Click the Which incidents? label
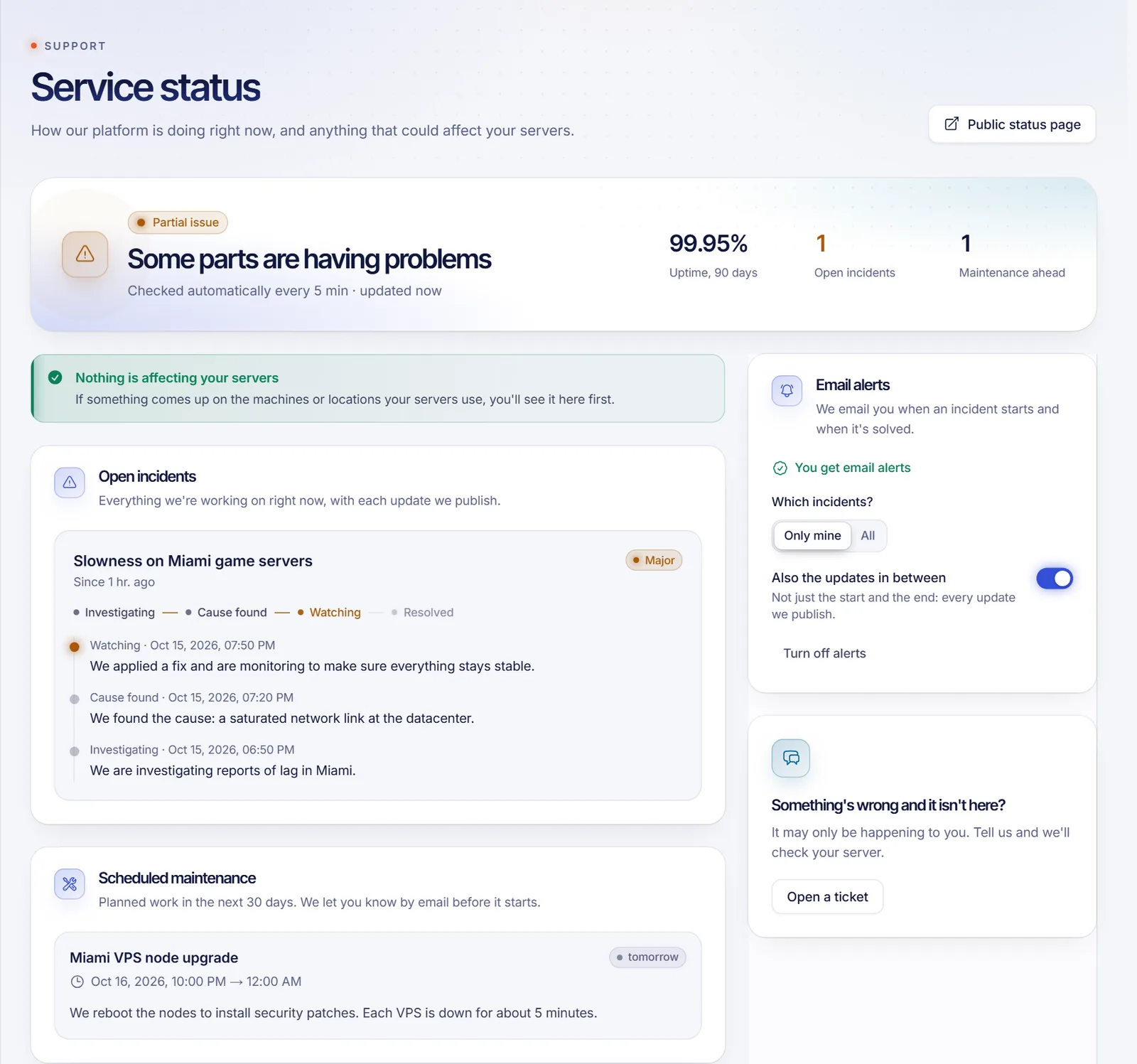 [822, 502]
